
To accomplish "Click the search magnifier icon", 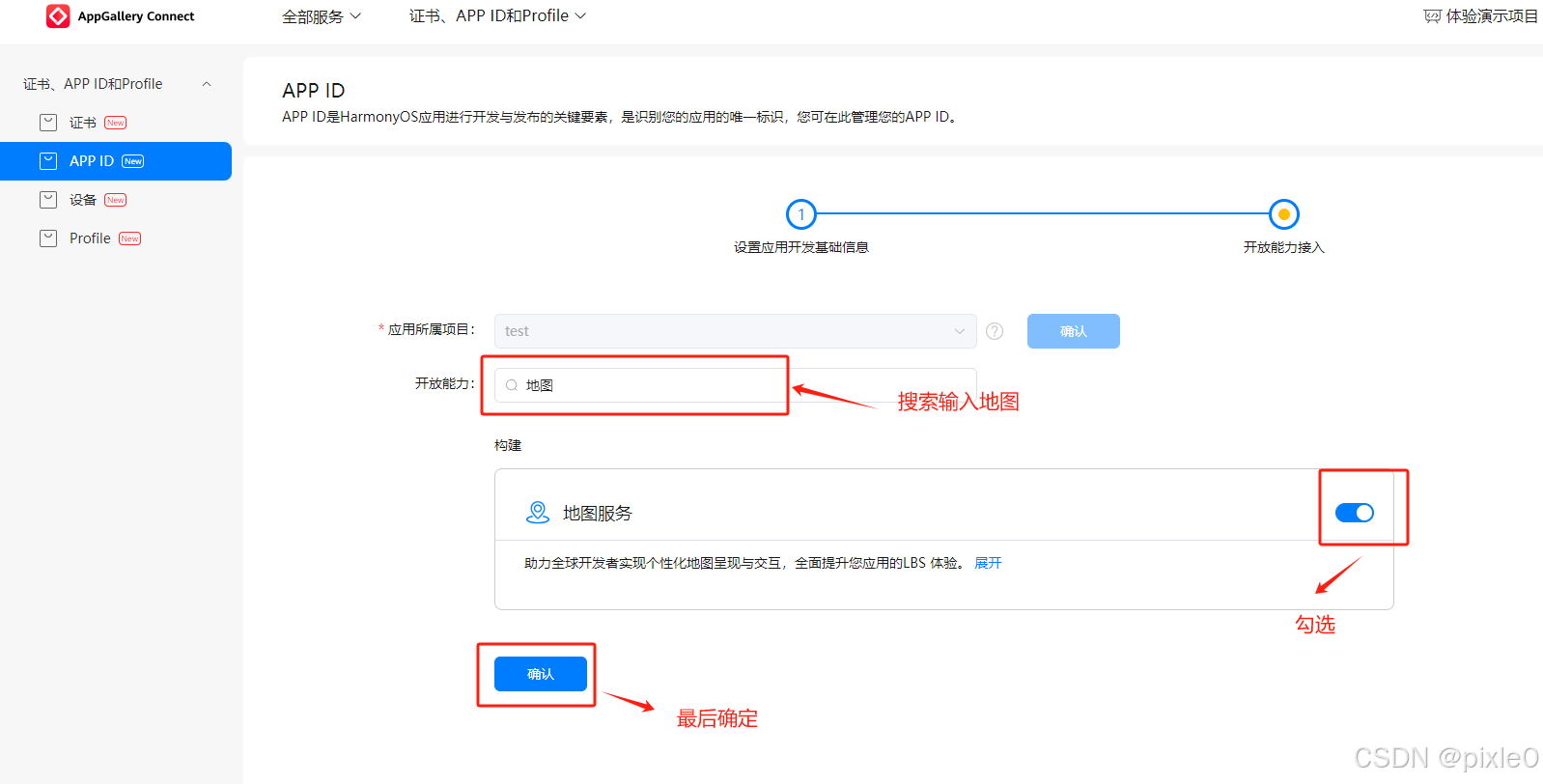I will pyautogui.click(x=512, y=385).
